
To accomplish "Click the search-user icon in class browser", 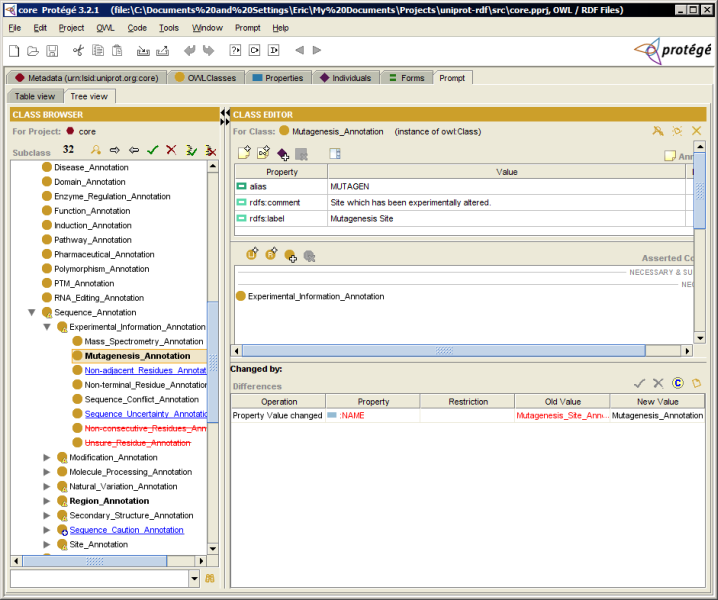I will (x=96, y=150).
